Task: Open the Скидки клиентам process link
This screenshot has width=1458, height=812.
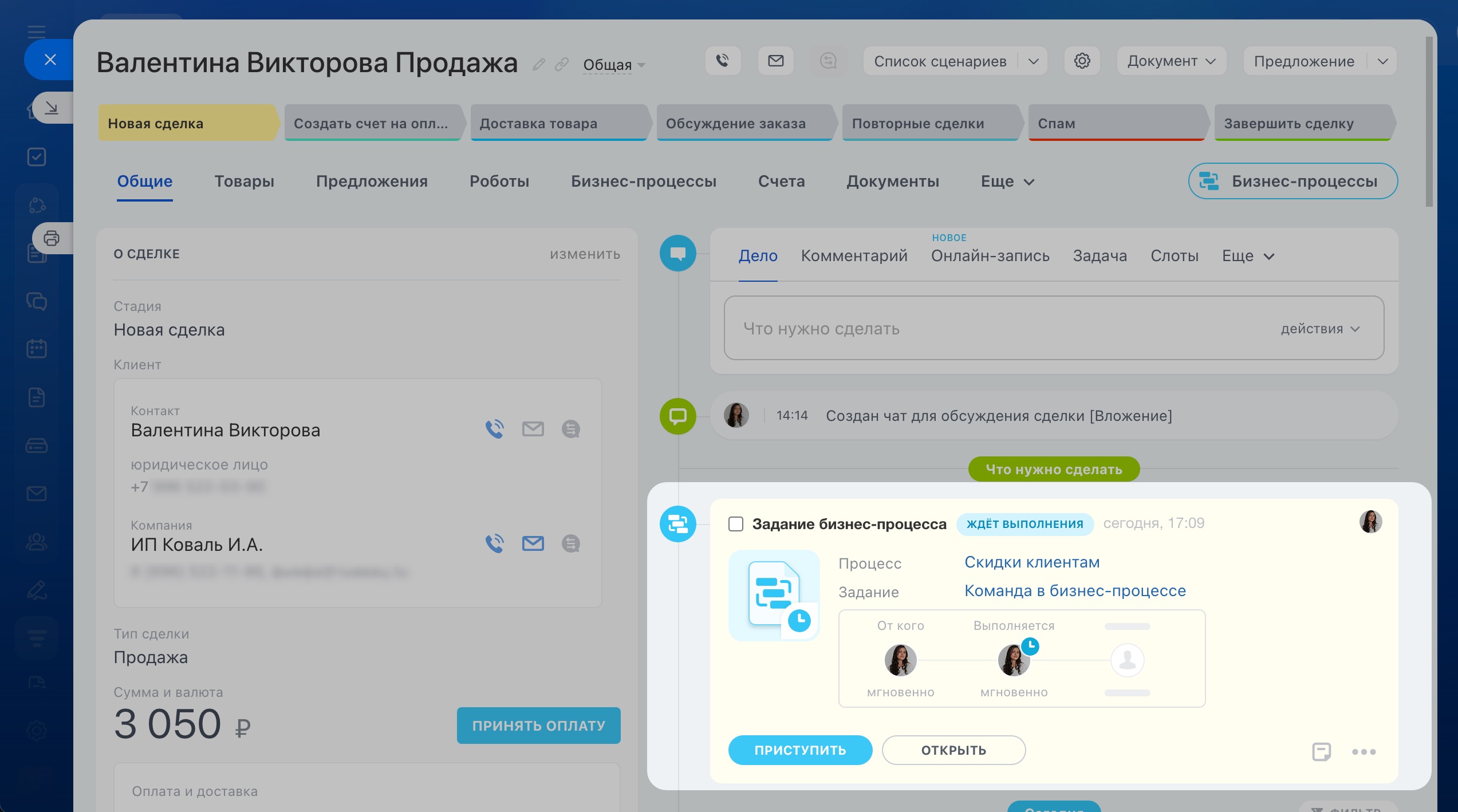Action: [x=1032, y=562]
